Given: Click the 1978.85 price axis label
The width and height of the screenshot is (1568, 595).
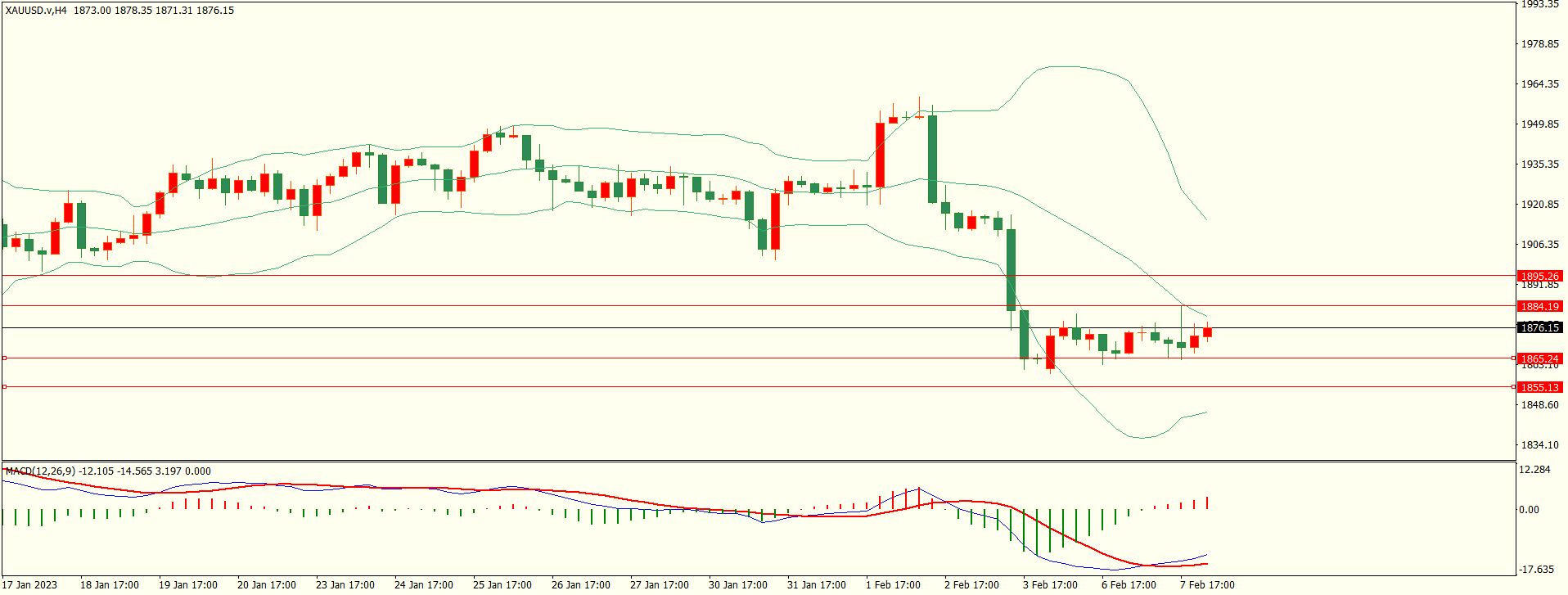Looking at the screenshot, I should coord(1540,44).
